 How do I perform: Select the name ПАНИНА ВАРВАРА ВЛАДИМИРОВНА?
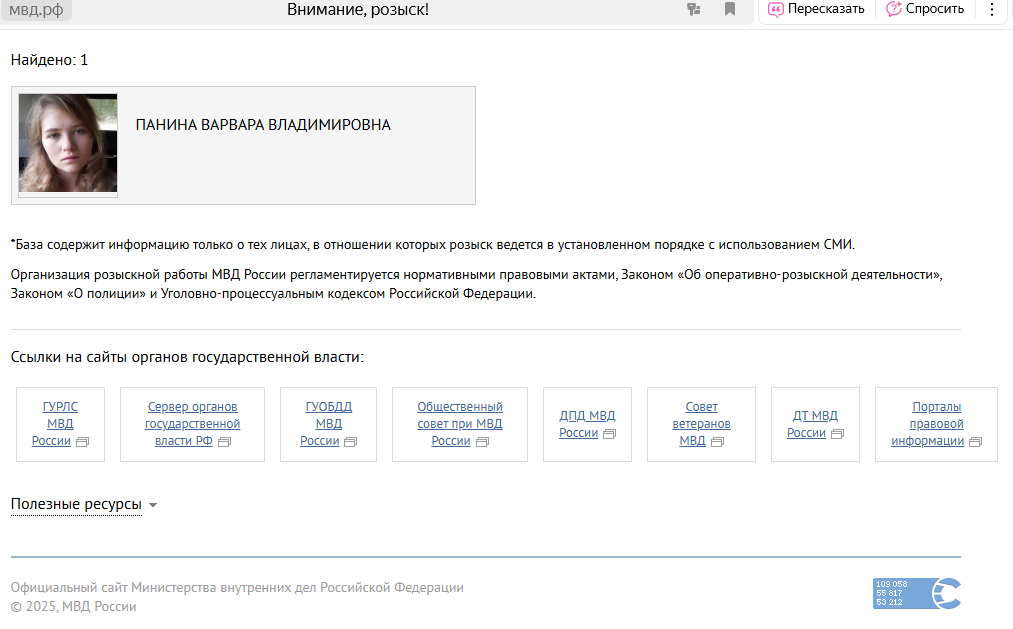263,125
